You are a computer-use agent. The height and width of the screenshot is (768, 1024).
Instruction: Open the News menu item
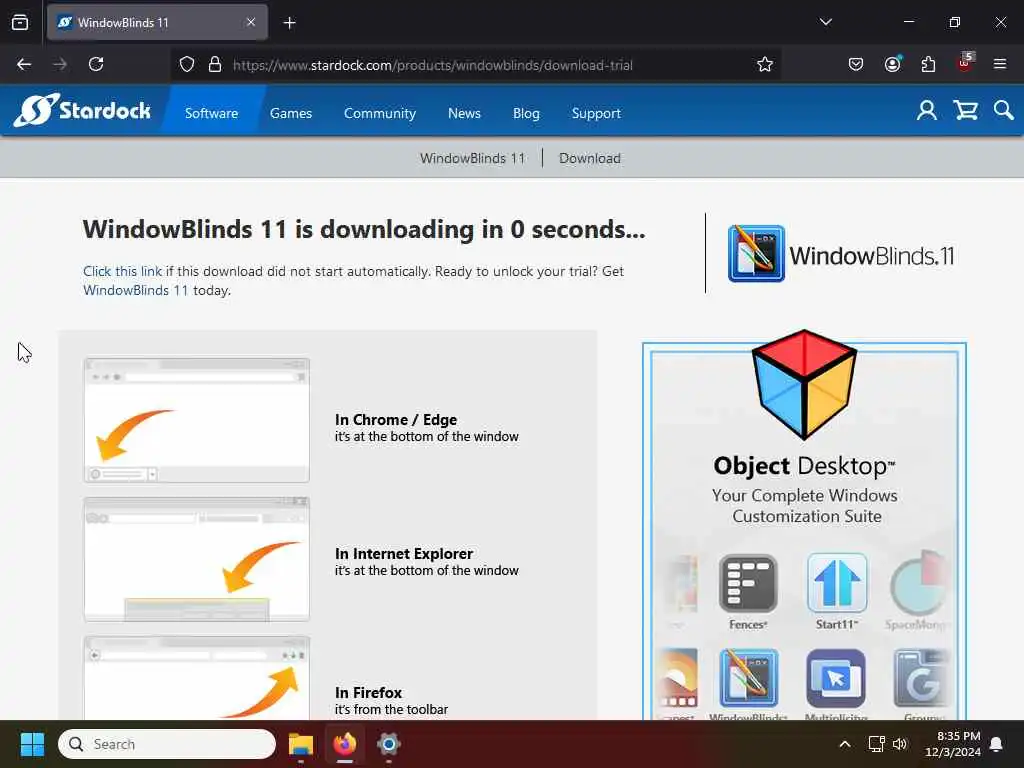(x=464, y=113)
